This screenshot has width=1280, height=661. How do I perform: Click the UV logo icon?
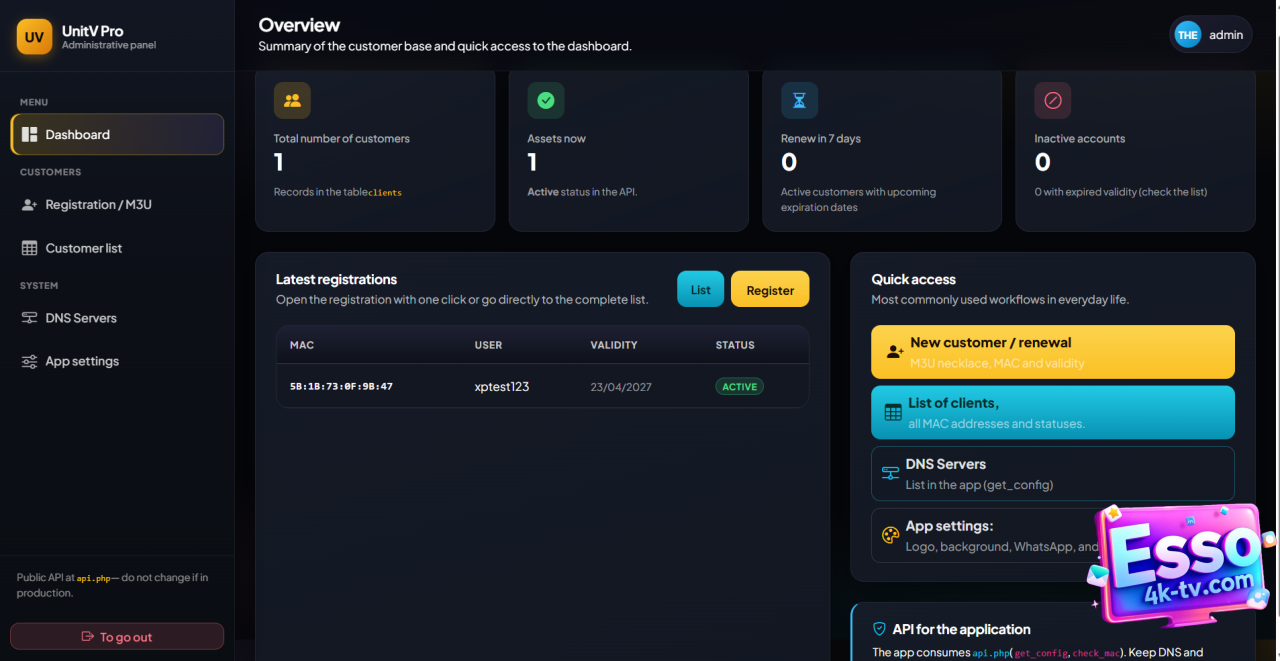pos(34,37)
